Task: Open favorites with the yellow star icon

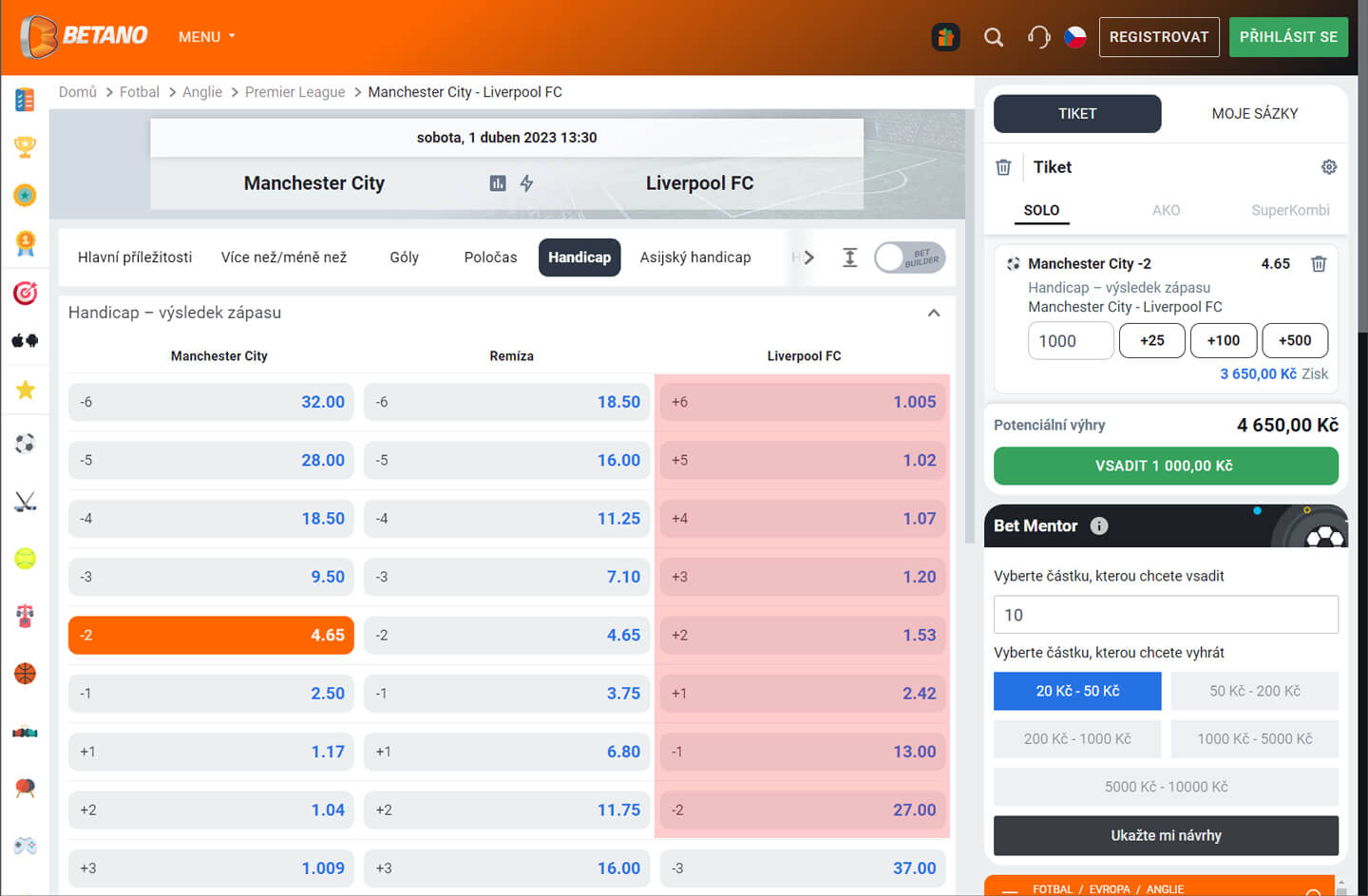Action: point(25,390)
